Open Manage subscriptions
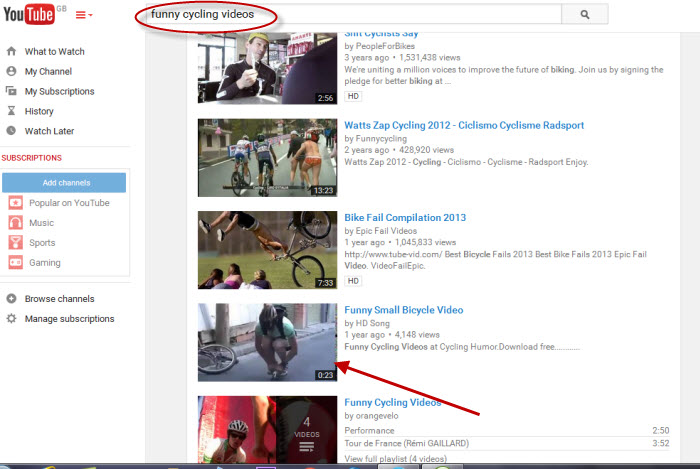The height and width of the screenshot is (469, 700). click(70, 319)
